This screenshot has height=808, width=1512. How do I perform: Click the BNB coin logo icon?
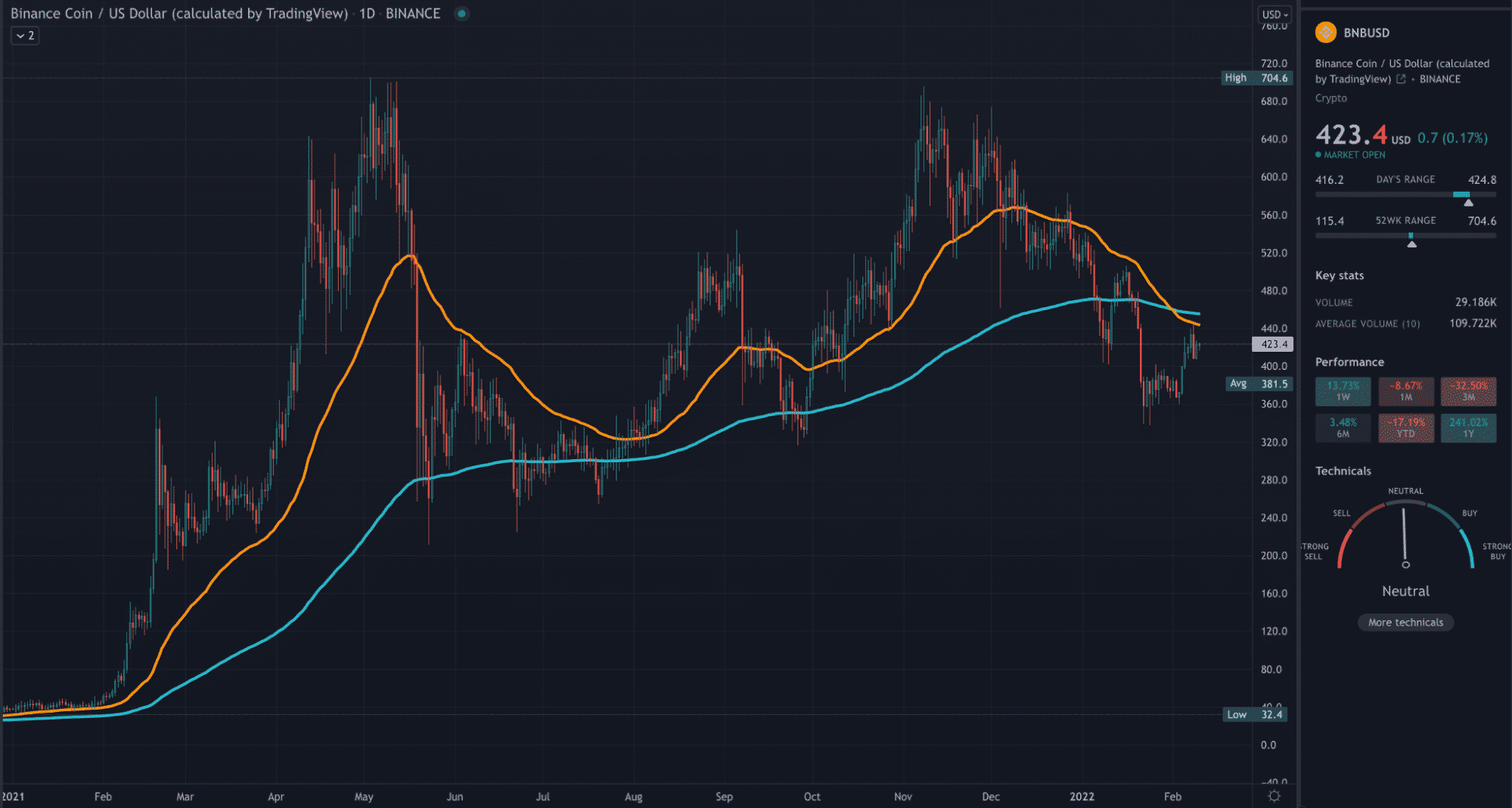(1325, 33)
